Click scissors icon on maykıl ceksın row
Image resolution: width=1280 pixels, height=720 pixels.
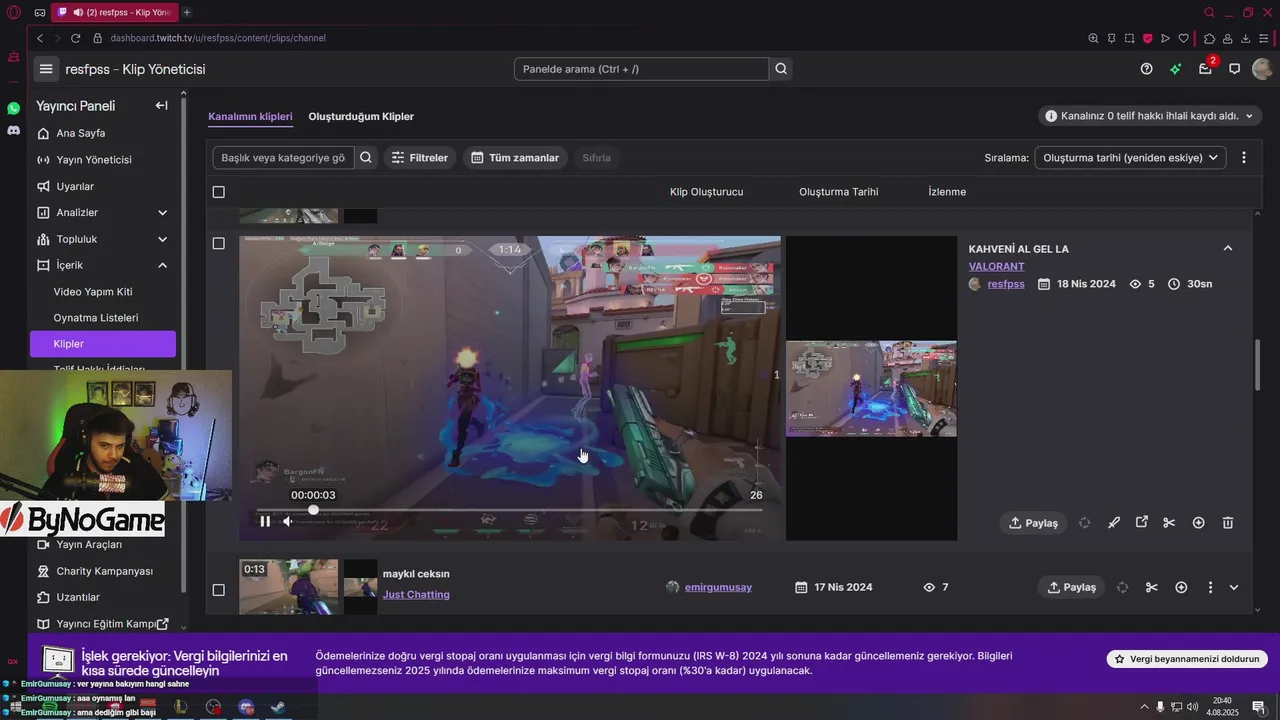point(1152,587)
